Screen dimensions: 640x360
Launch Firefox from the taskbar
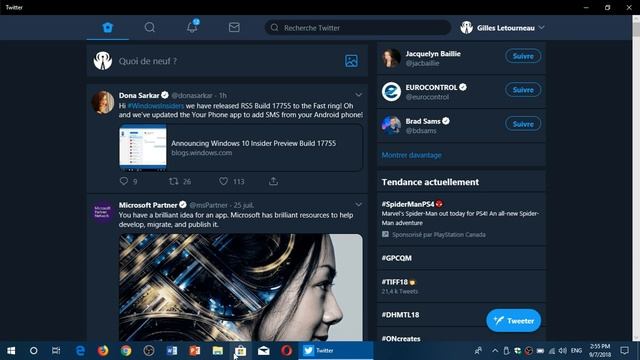coord(103,351)
